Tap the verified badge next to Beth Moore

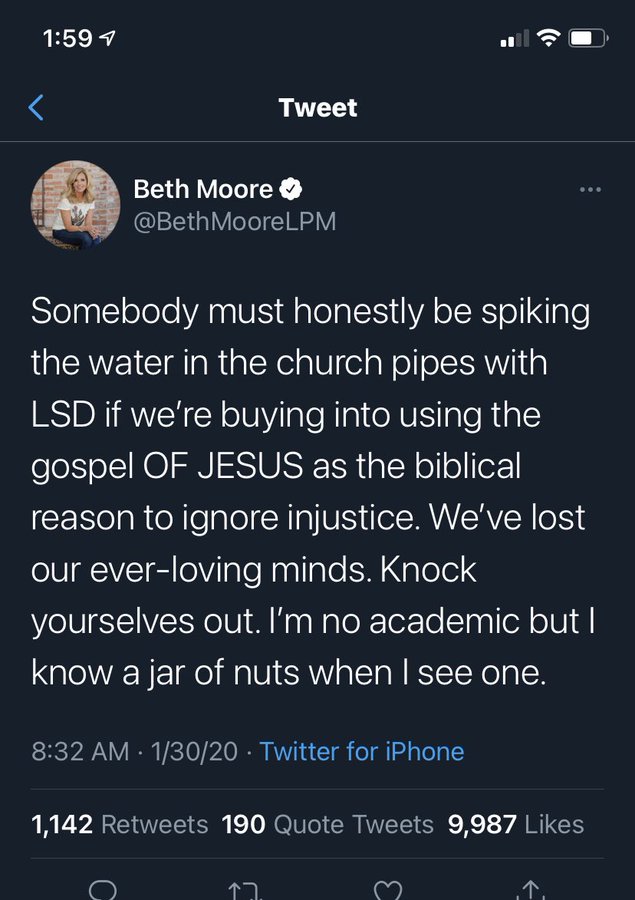(291, 189)
